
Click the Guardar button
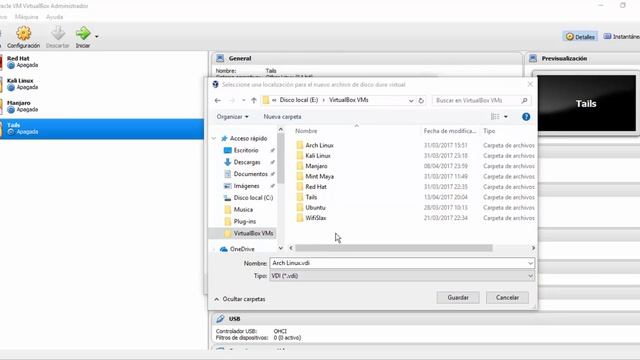pos(458,298)
